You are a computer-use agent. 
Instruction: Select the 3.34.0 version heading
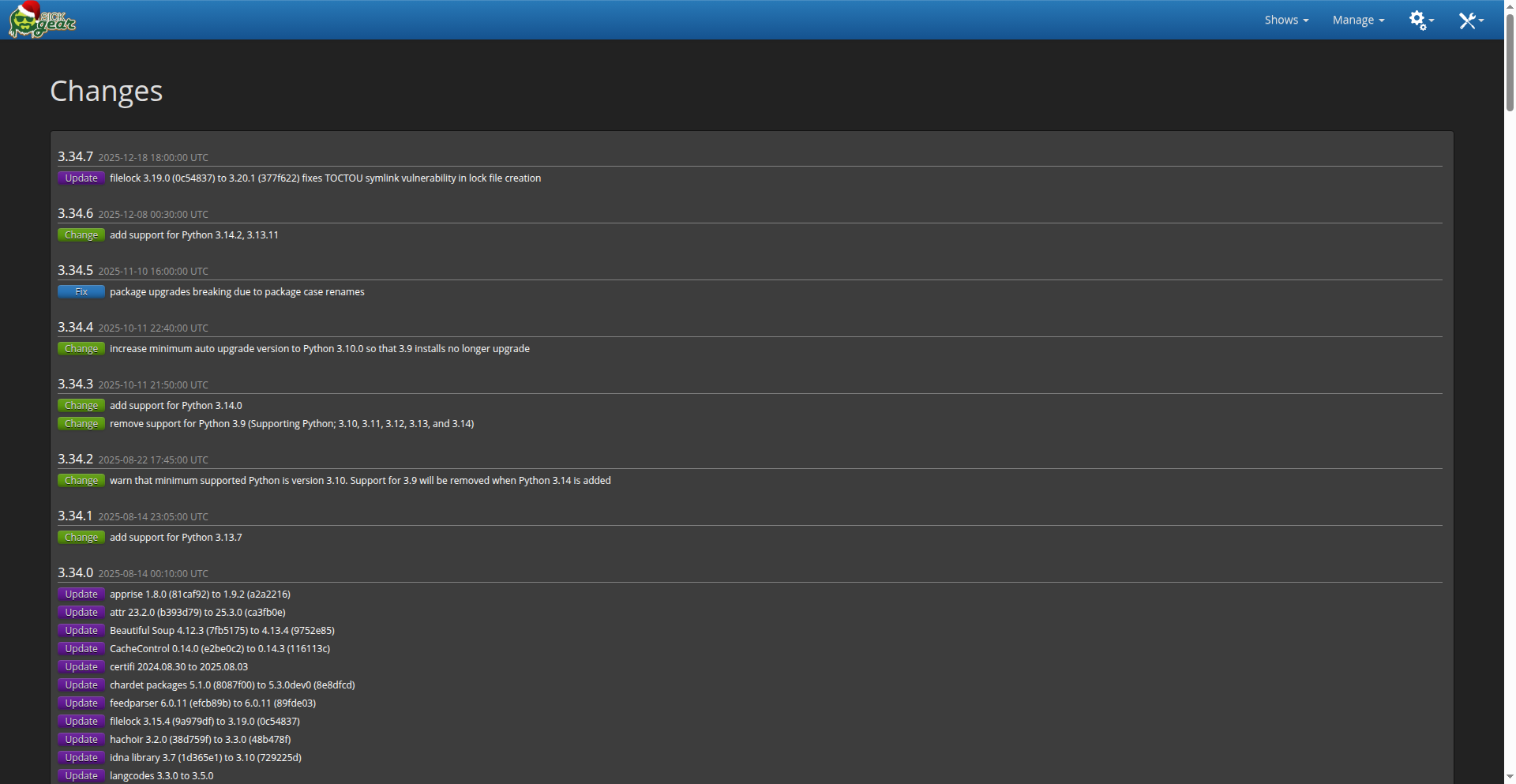(x=75, y=572)
